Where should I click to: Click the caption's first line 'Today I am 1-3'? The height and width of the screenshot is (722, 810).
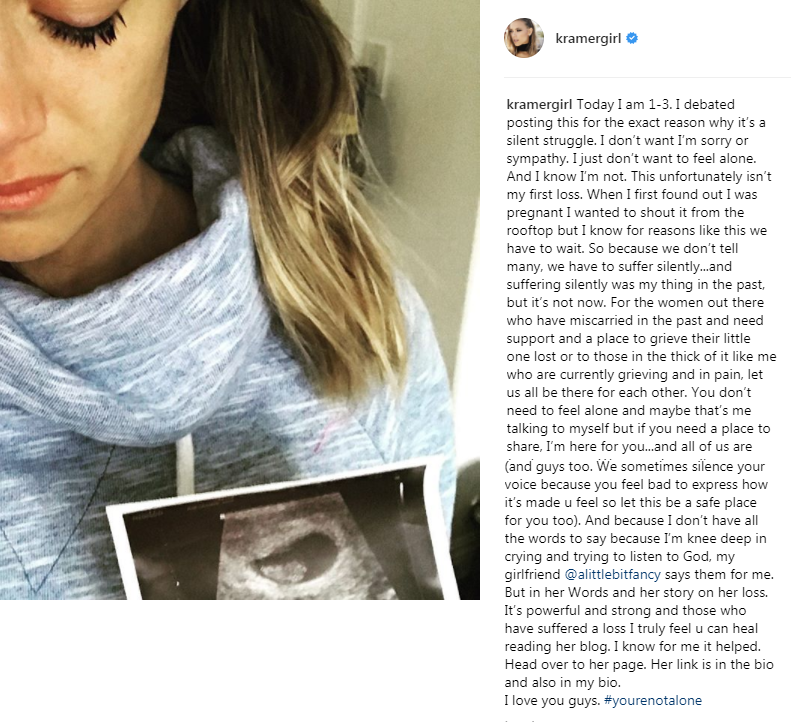point(618,105)
